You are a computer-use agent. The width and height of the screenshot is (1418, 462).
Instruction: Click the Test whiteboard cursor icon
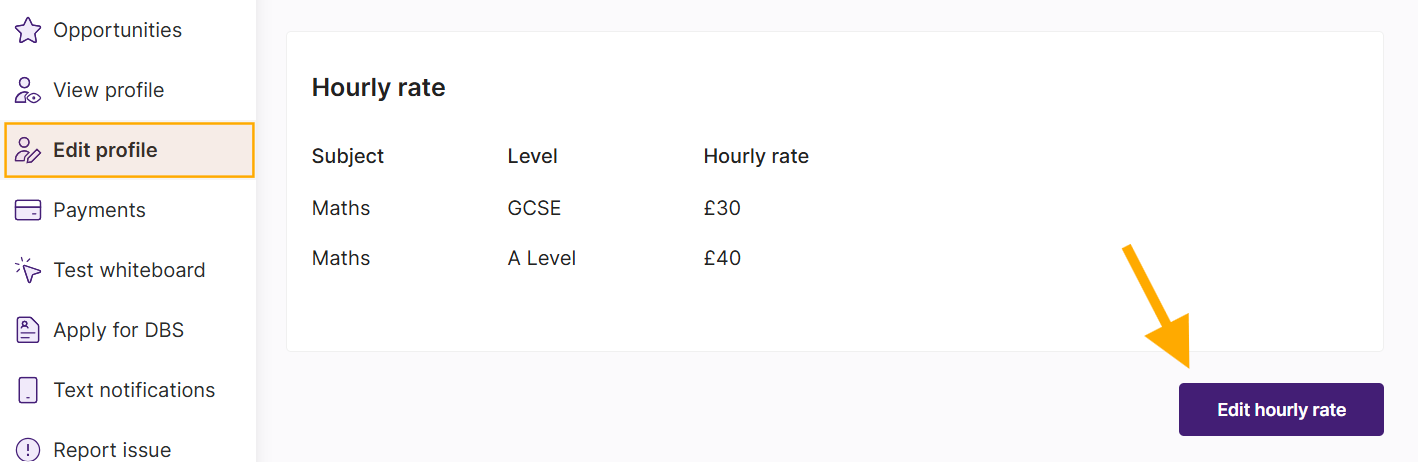pyautogui.click(x=28, y=270)
